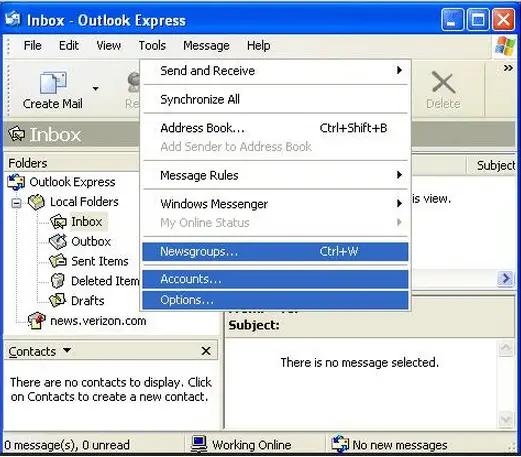Image resolution: width=521 pixels, height=457 pixels.
Task: Open the View menu
Action: point(109,46)
